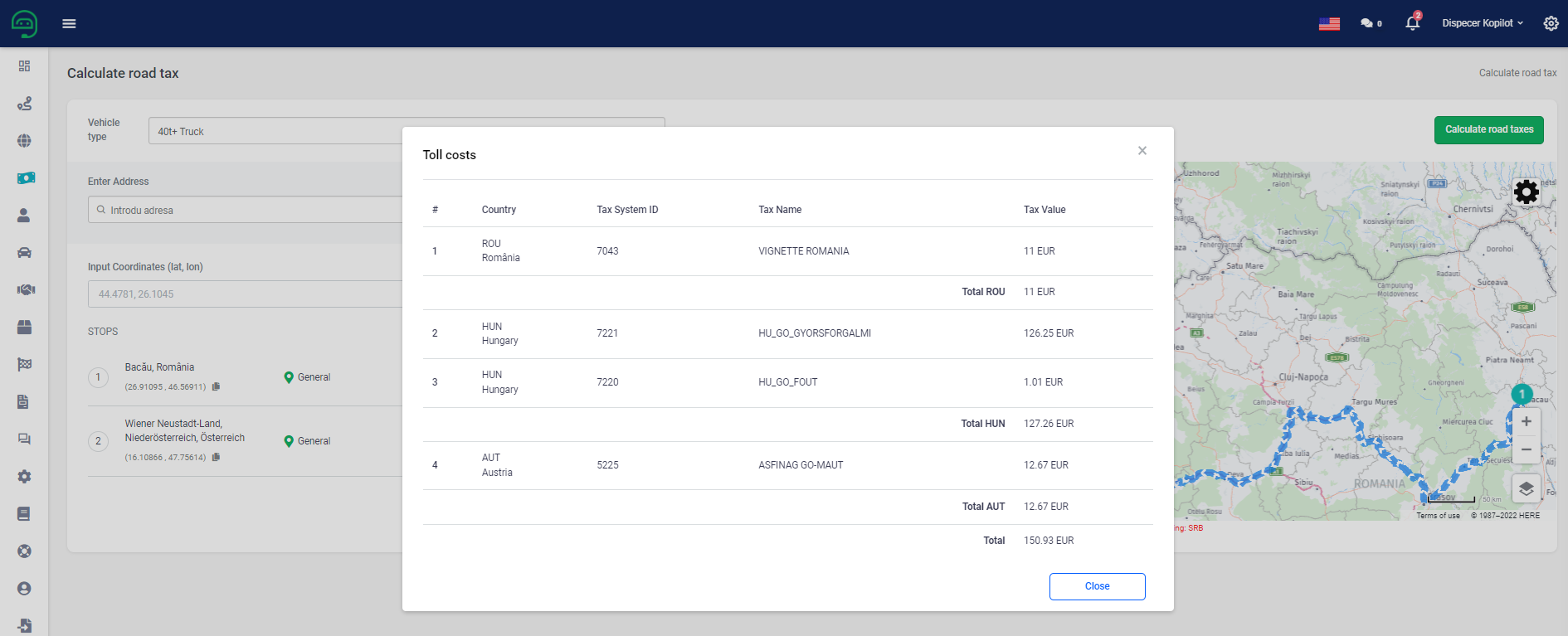Open the chat messages icon
Viewport: 1568px width, 636px height.
coord(1370,23)
